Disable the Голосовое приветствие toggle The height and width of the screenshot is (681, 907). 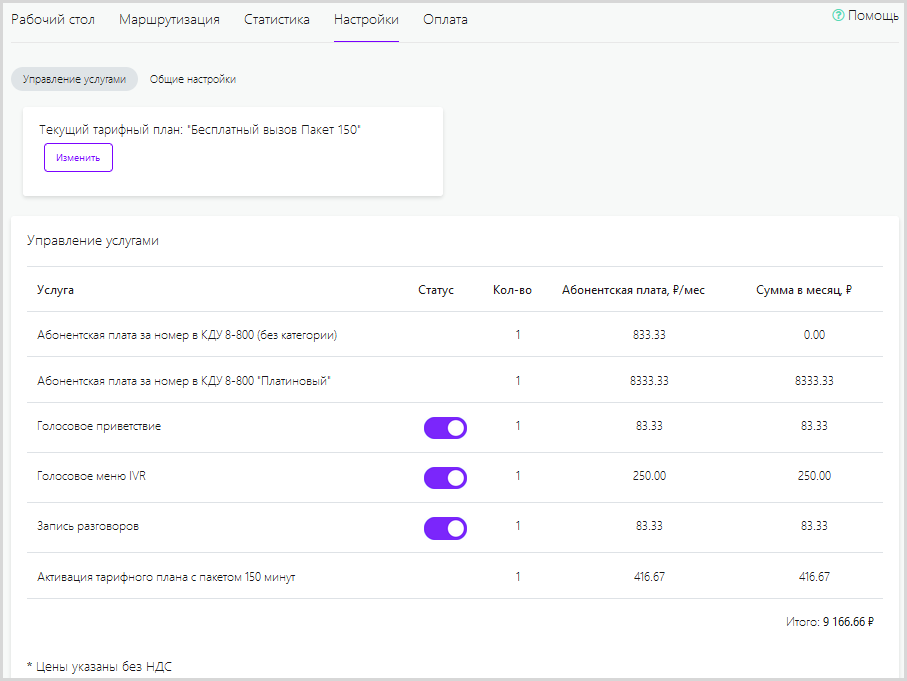point(445,428)
